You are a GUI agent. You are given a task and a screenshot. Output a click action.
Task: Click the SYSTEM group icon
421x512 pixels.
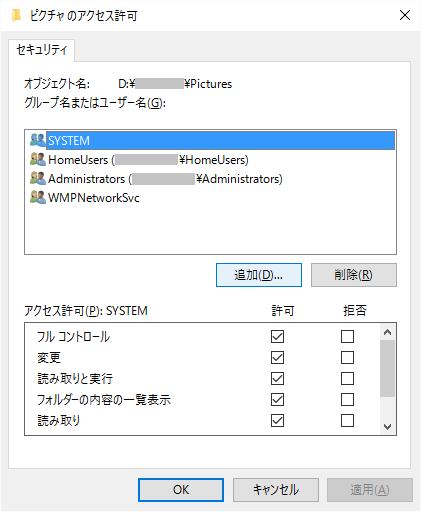pos(38,140)
